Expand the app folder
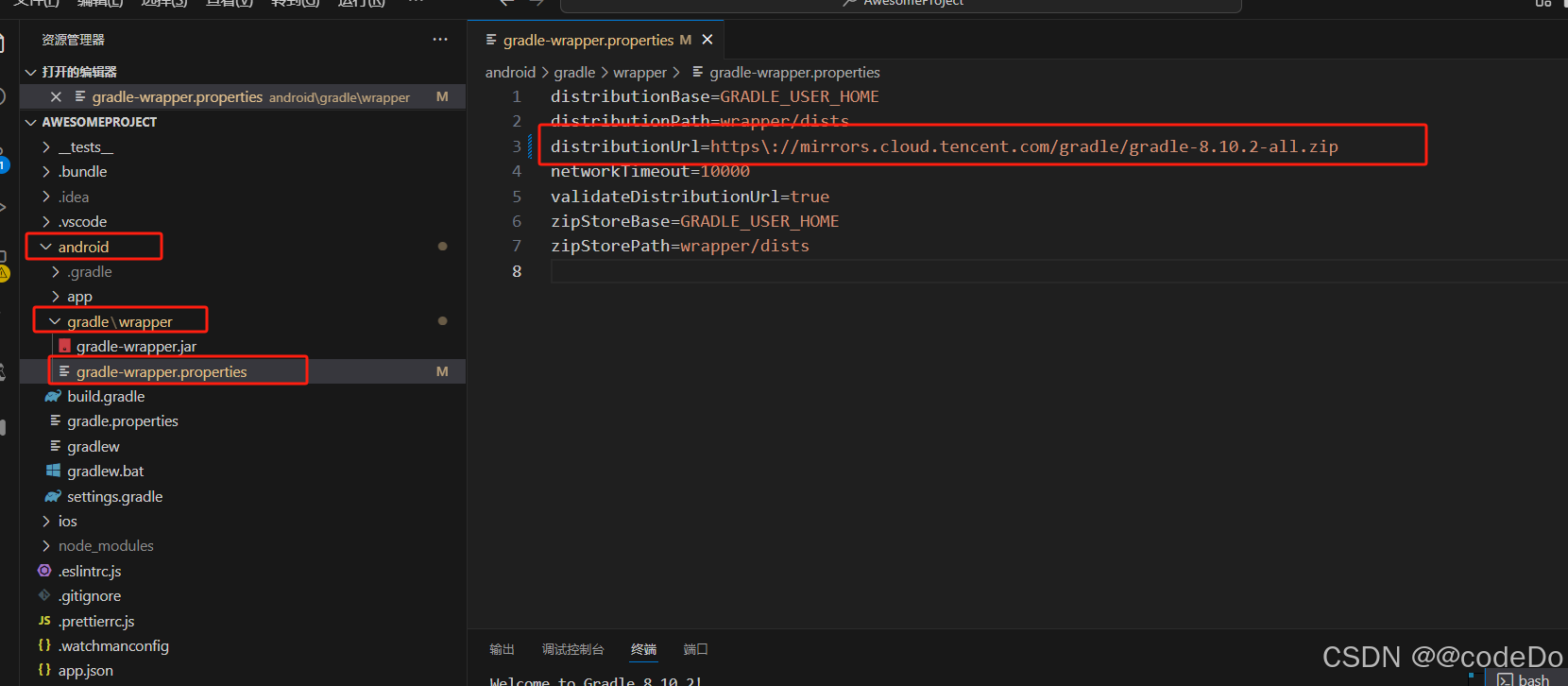 [x=56, y=297]
